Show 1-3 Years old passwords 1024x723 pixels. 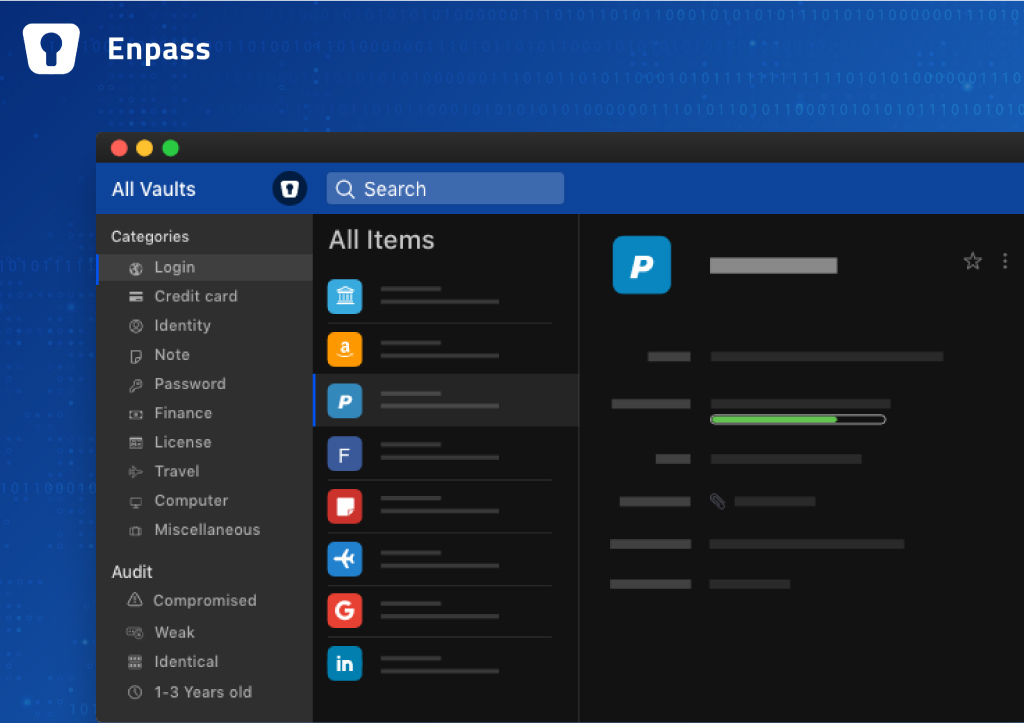204,692
